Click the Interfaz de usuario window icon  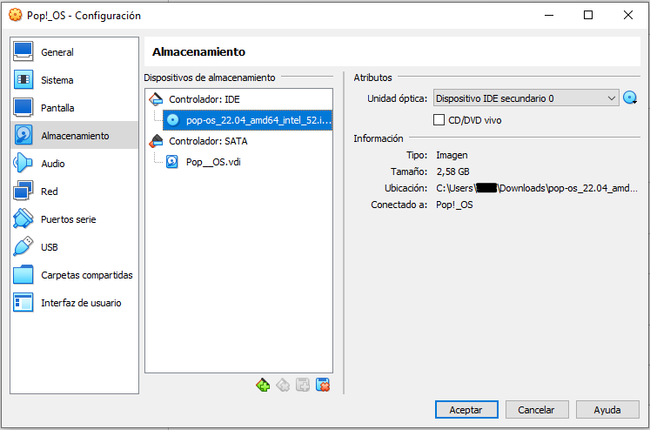23,302
